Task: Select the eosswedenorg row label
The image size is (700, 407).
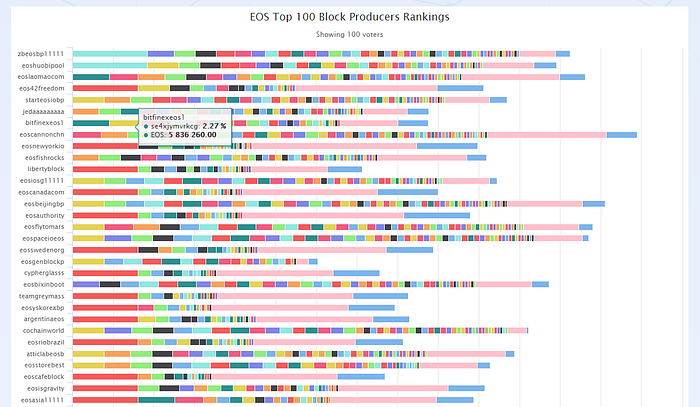Action: (42, 250)
